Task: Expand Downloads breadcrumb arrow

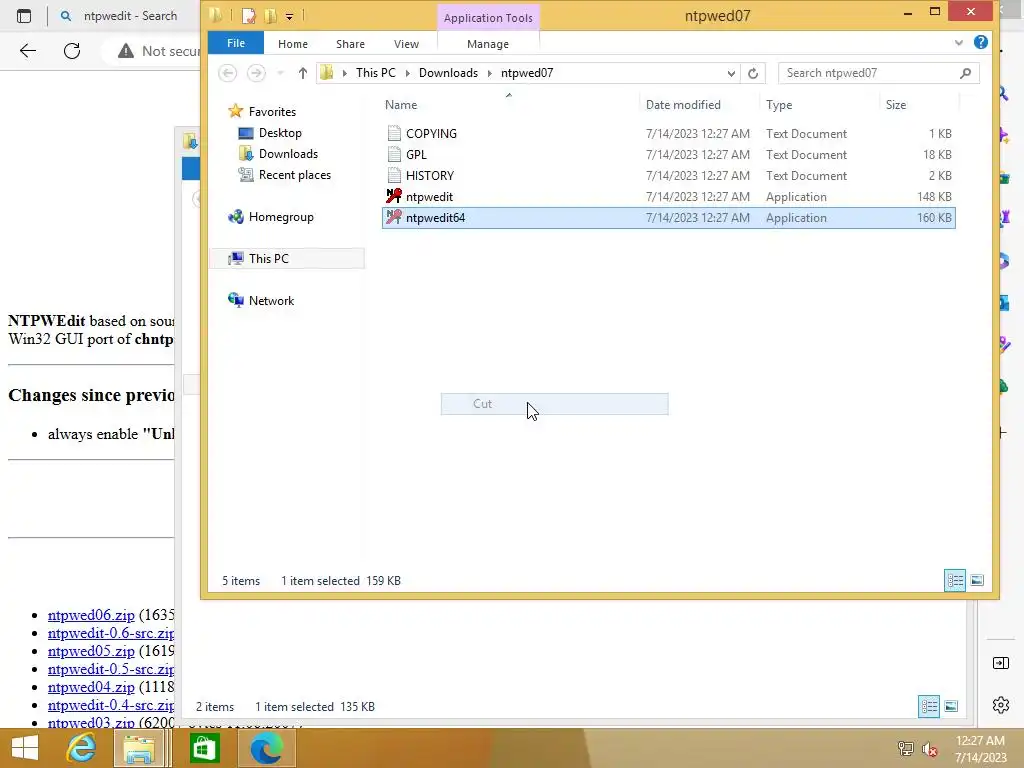Action: [489, 73]
